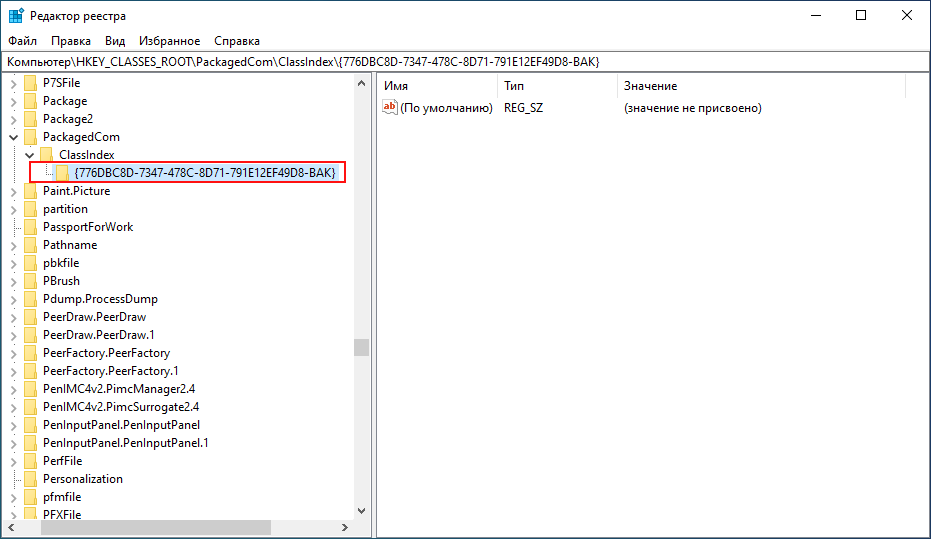This screenshot has width=931, height=539.
Task: Expand the PenIMC4v2.PimcManager2.4 key
Action: [14, 389]
